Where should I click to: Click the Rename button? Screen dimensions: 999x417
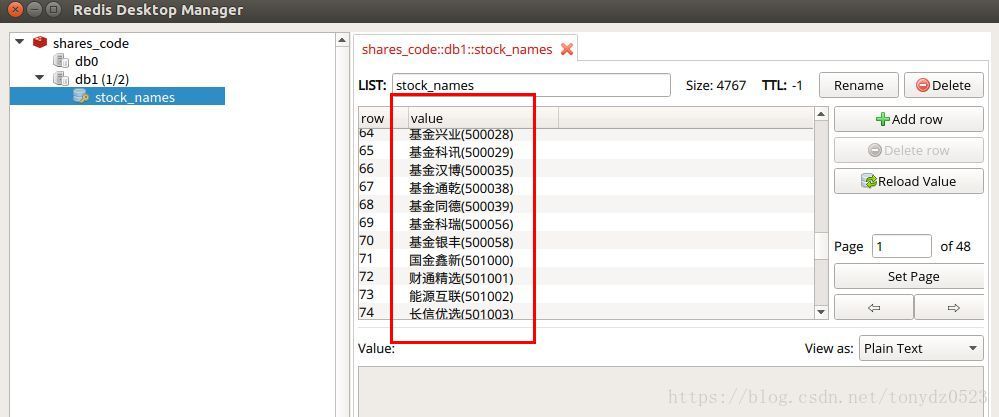[x=858, y=85]
